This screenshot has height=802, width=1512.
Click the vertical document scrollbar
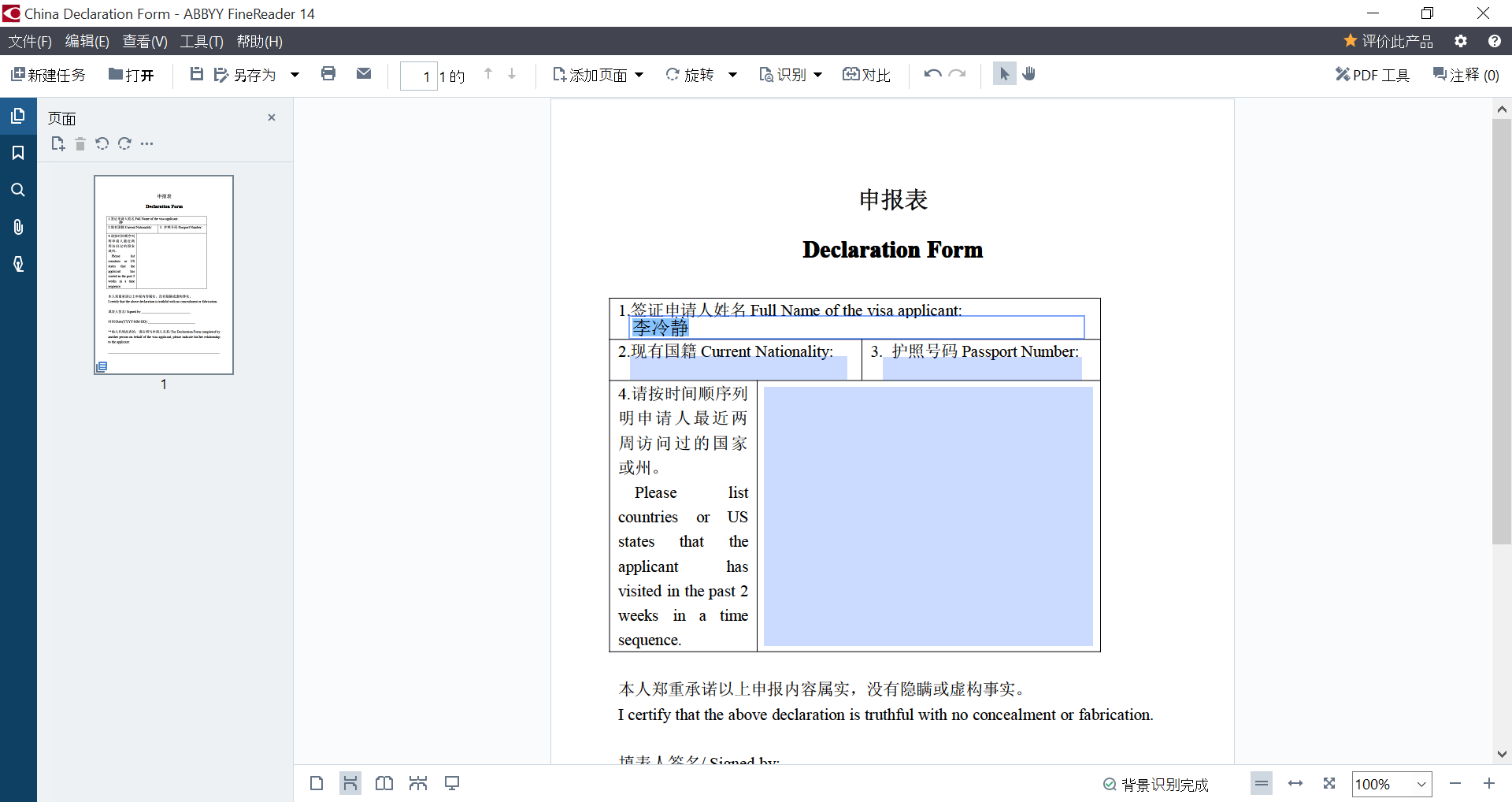click(x=1502, y=331)
